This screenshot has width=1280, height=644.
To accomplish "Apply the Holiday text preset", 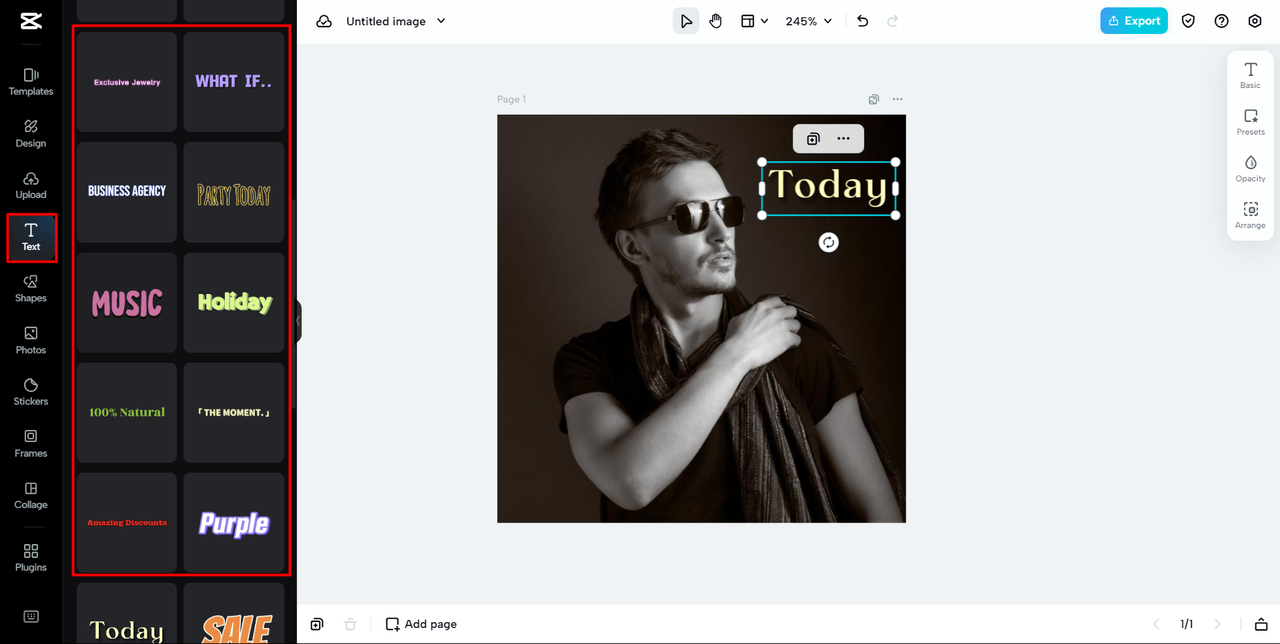I will point(234,303).
